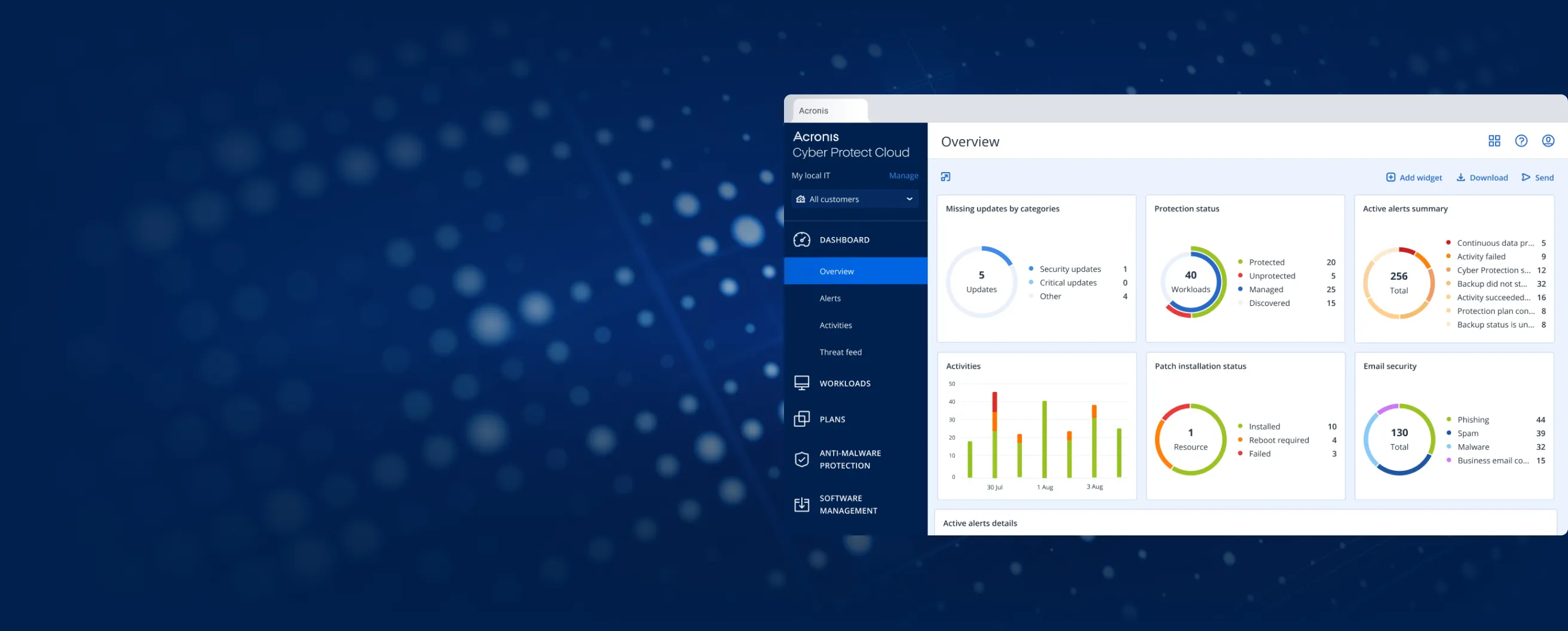Click the Plans overlapping squares icon
Viewport: 1568px width, 631px height.
[x=802, y=419]
